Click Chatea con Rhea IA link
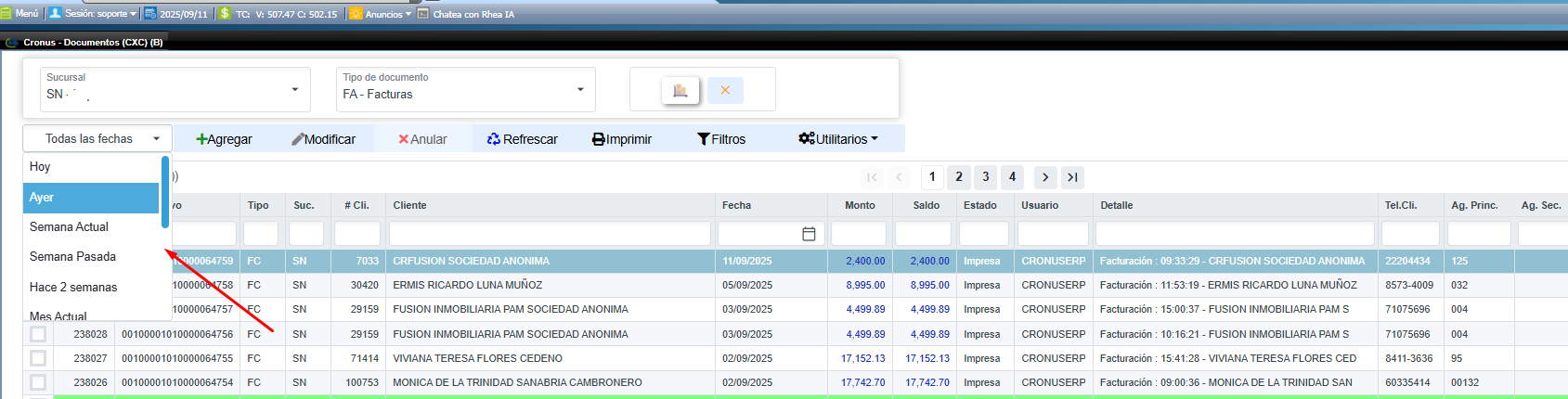This screenshot has width=1568, height=399. click(x=473, y=14)
